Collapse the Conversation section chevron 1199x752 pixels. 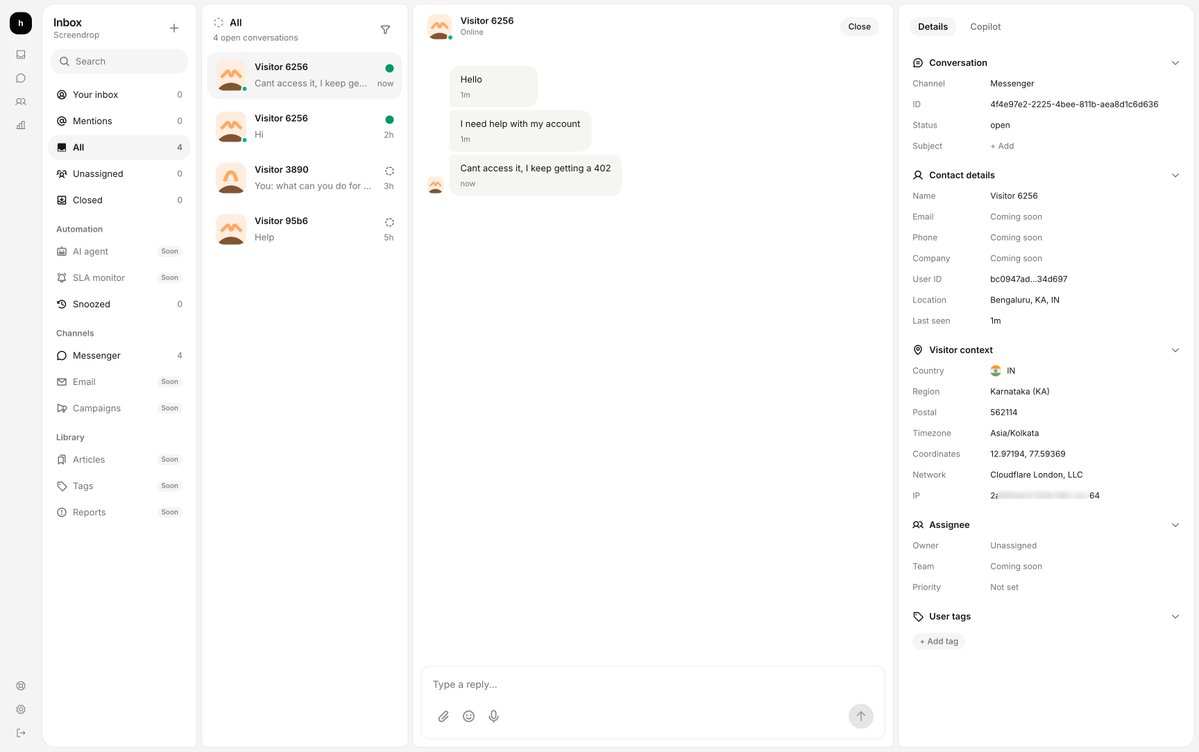point(1175,63)
